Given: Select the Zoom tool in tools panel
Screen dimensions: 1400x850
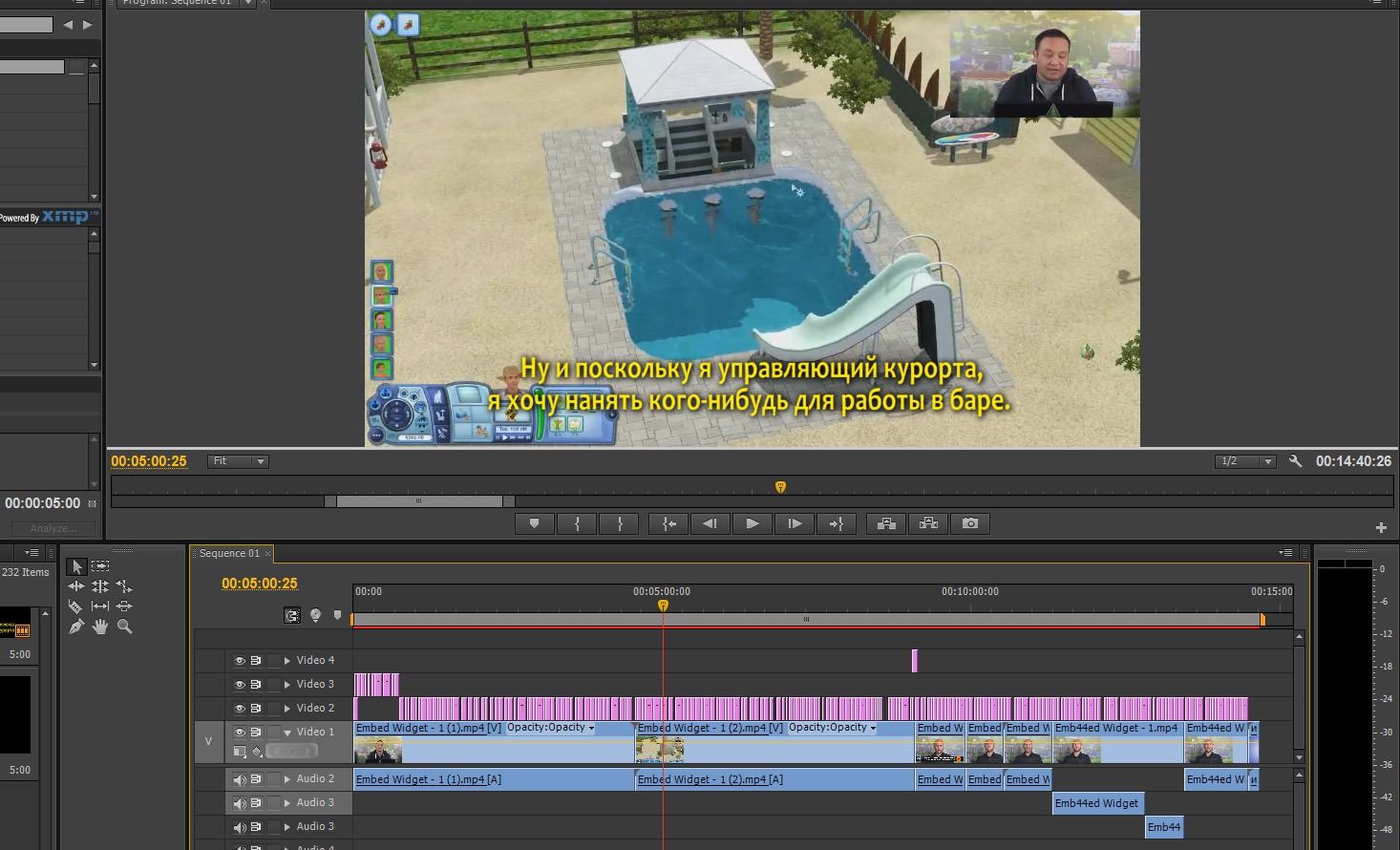Looking at the screenshot, I should [x=124, y=627].
